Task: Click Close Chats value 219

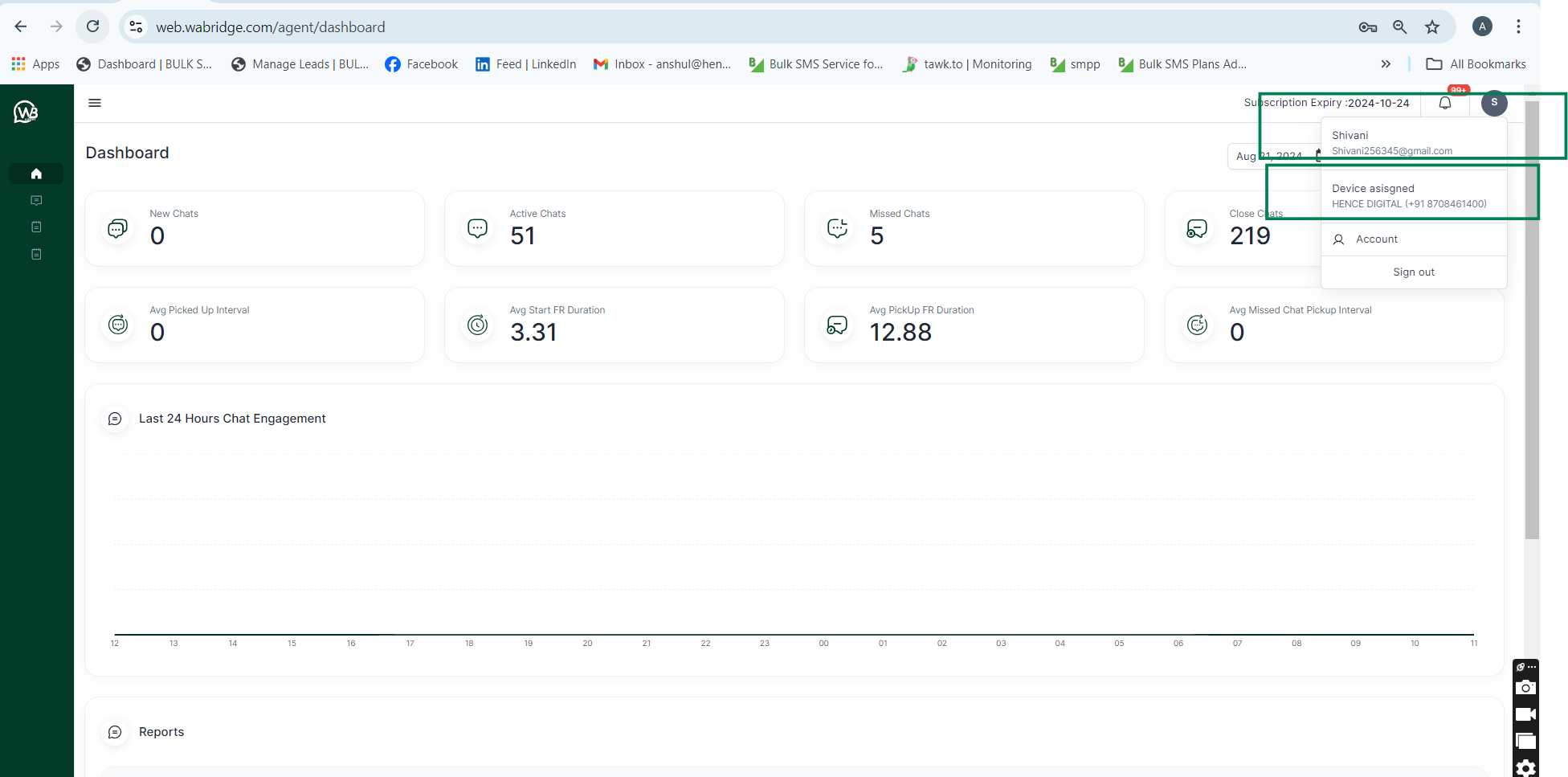Action: (1250, 236)
